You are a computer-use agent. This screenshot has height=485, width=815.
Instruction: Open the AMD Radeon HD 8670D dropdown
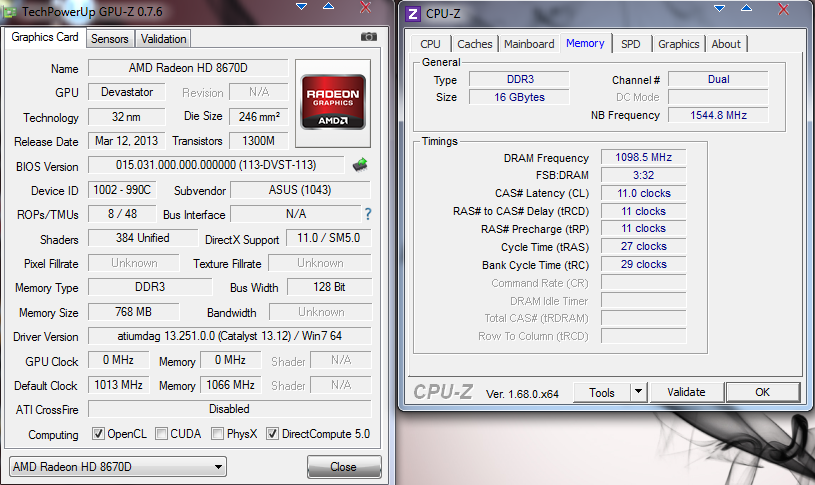click(117, 467)
